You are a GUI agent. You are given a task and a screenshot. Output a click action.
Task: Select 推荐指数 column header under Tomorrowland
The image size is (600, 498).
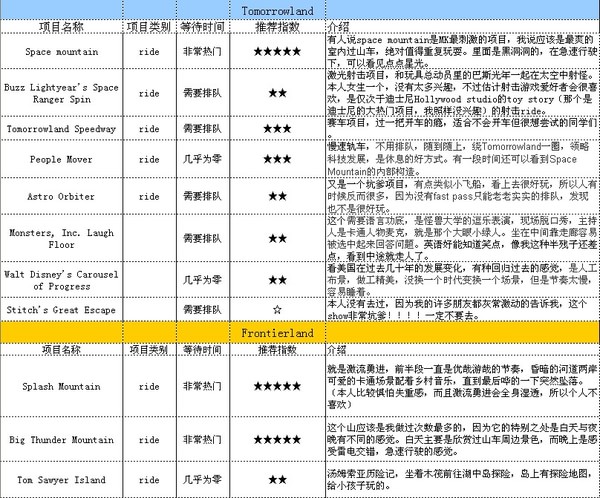277,27
